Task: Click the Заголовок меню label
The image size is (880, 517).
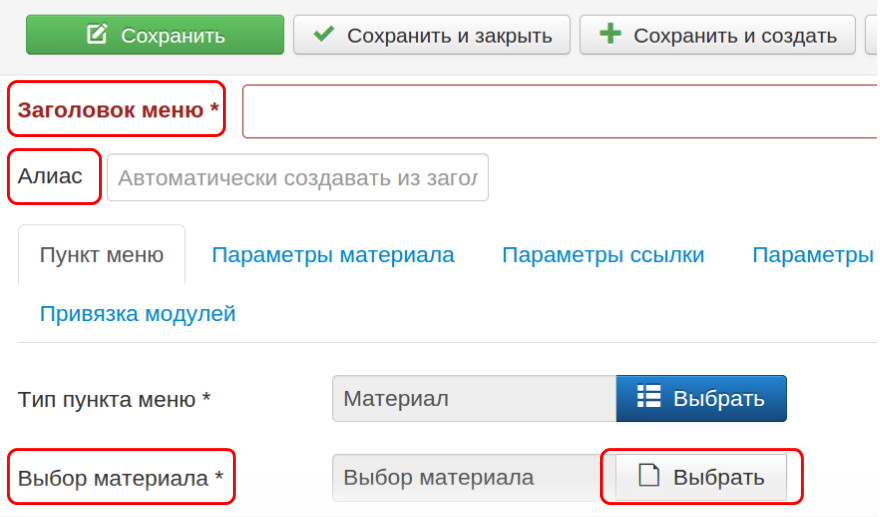Action: [118, 110]
